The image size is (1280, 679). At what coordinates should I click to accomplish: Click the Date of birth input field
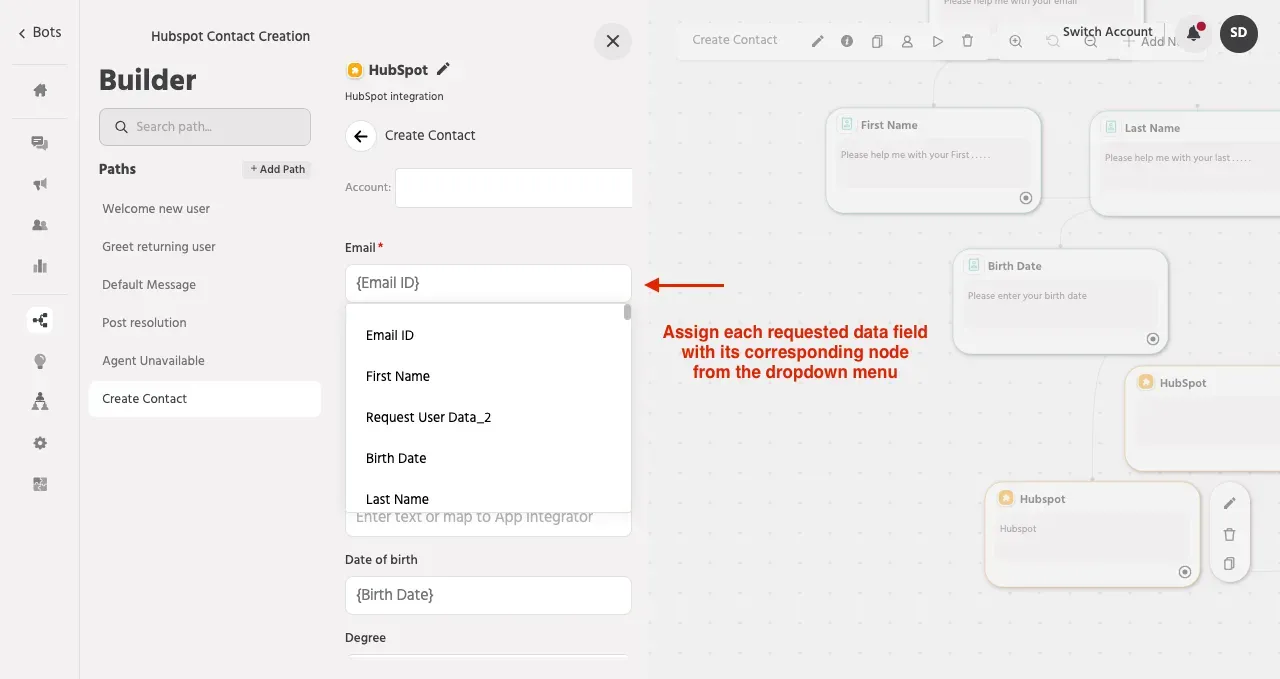(x=488, y=595)
